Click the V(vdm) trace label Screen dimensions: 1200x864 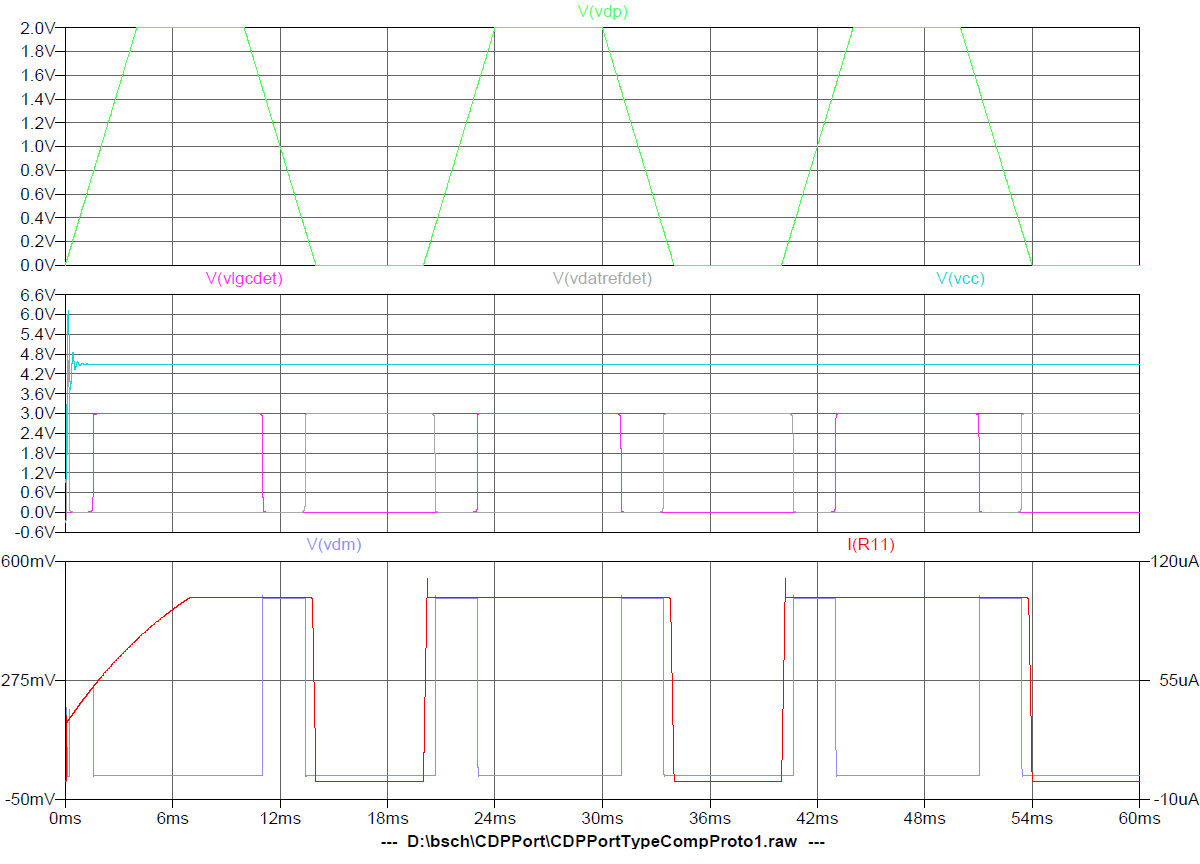334,545
